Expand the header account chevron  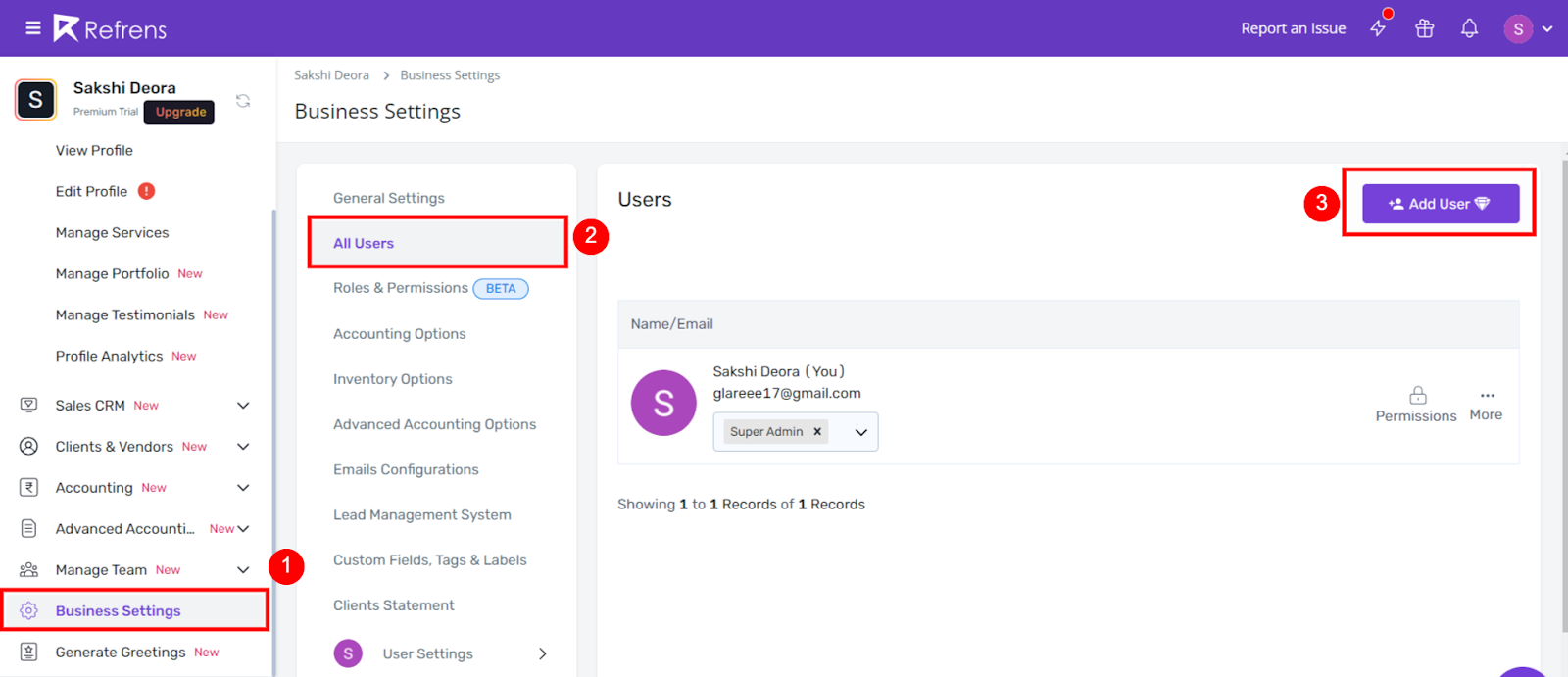click(x=1547, y=28)
